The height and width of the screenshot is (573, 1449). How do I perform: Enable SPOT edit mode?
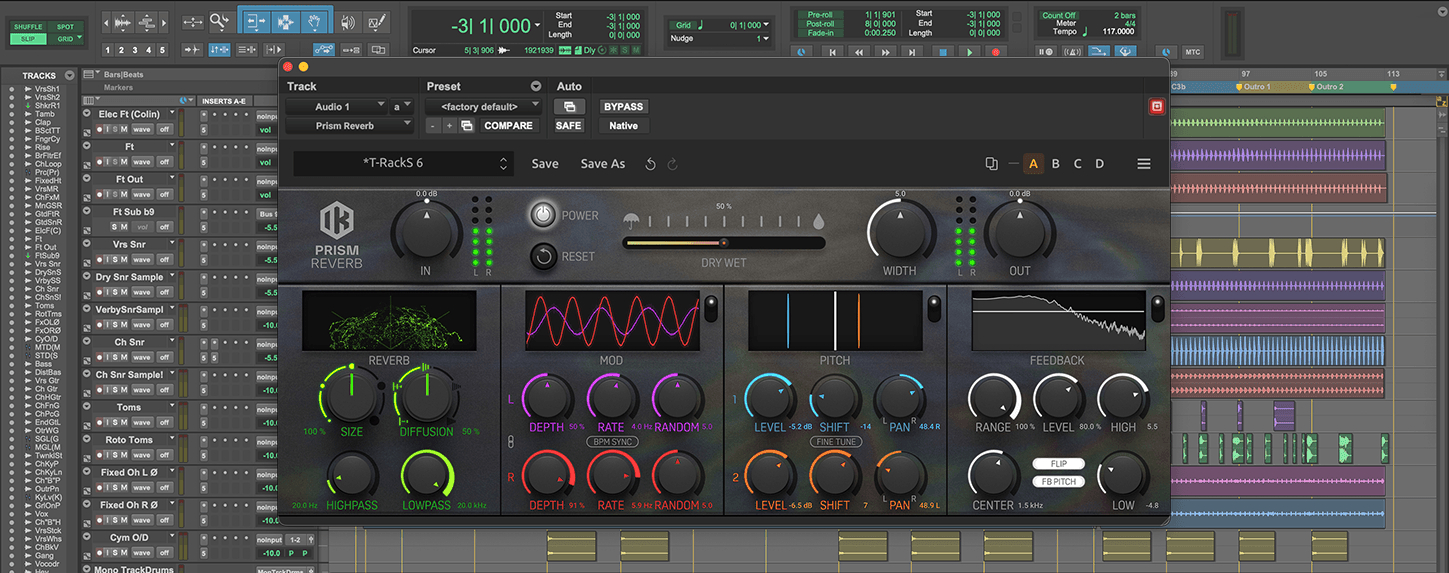[65, 27]
